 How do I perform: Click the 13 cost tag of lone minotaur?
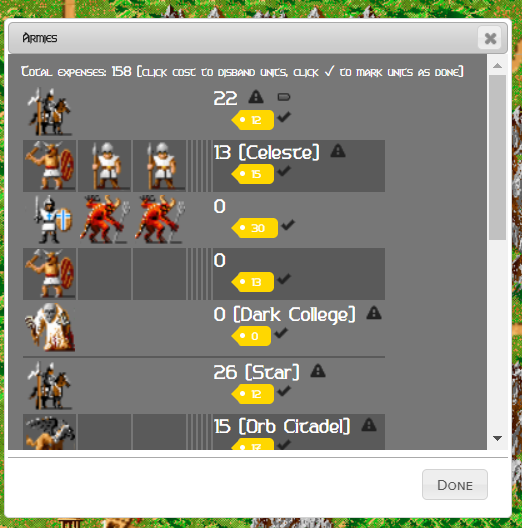tap(253, 282)
